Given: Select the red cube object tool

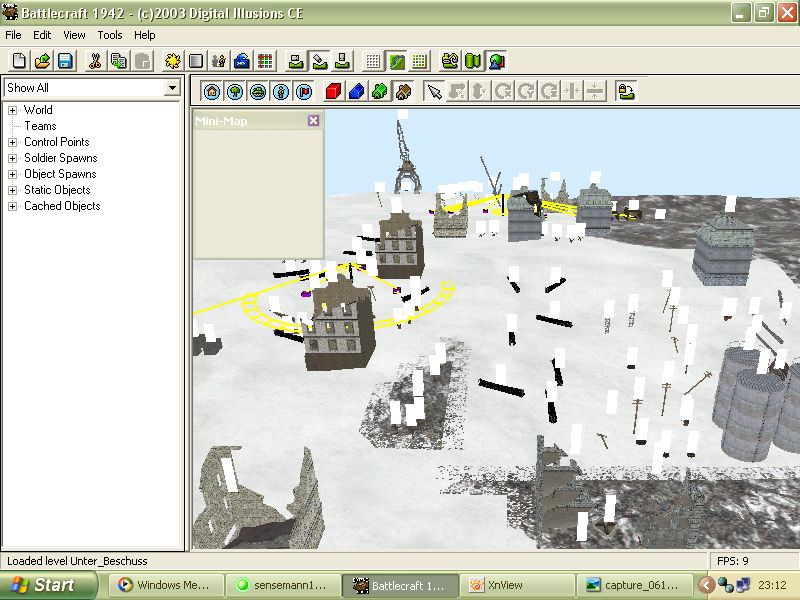Looking at the screenshot, I should click(333, 92).
